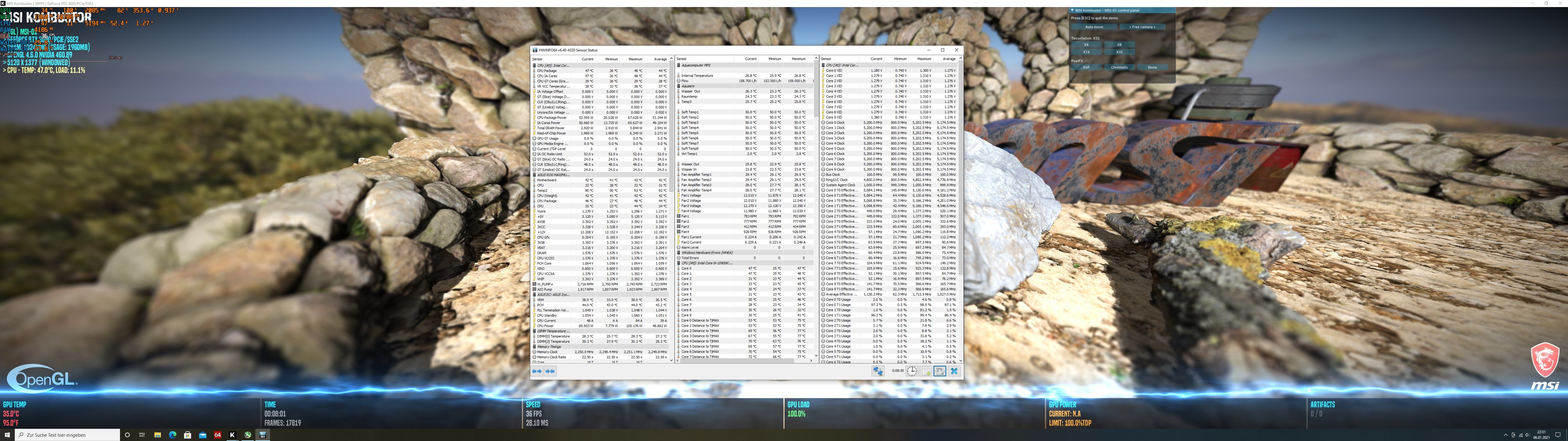Expand the system tray hidden icons chevron
The height and width of the screenshot is (441, 1568).
(1505, 435)
